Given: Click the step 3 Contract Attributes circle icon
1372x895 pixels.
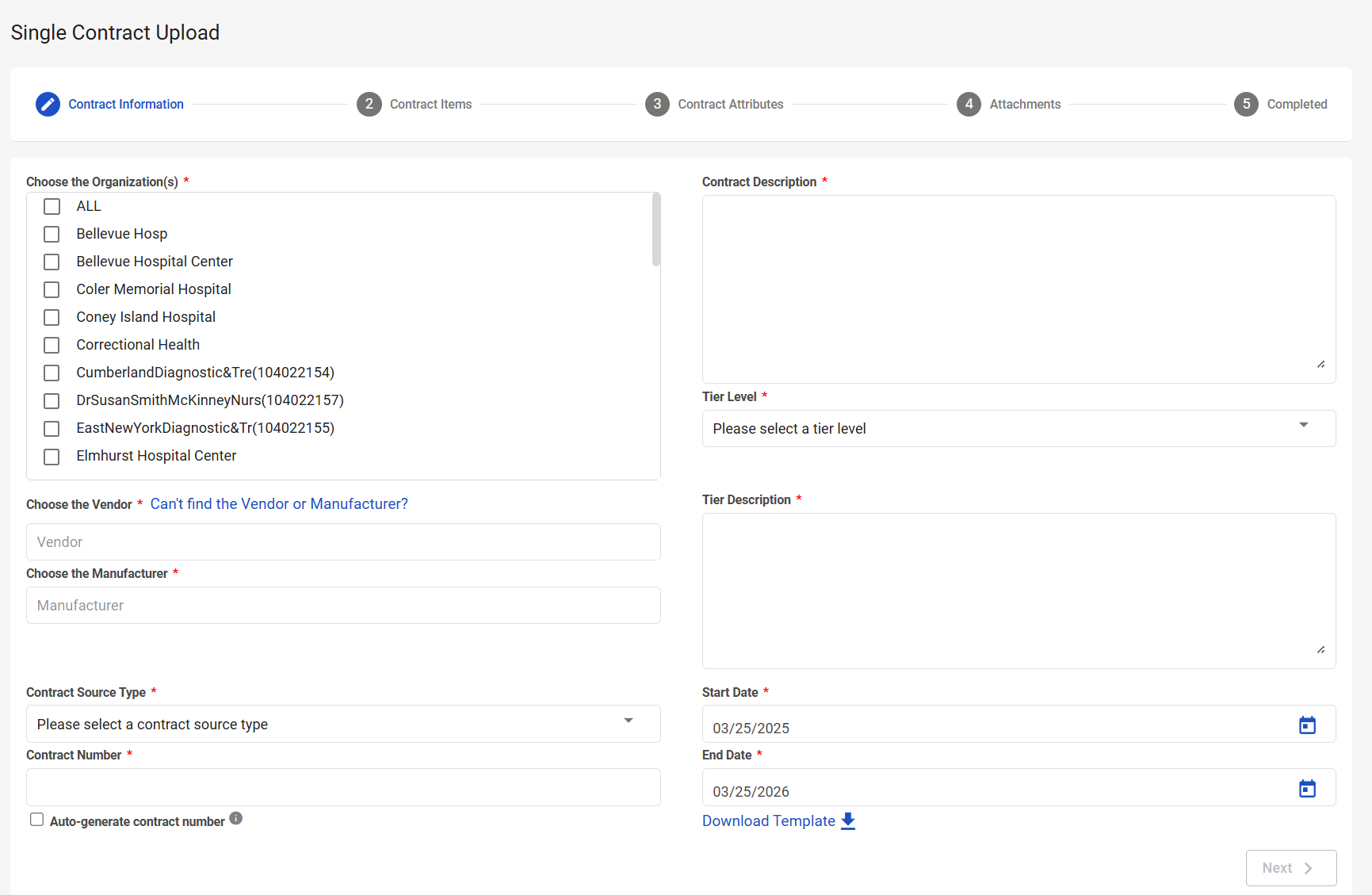Looking at the screenshot, I should 657,105.
